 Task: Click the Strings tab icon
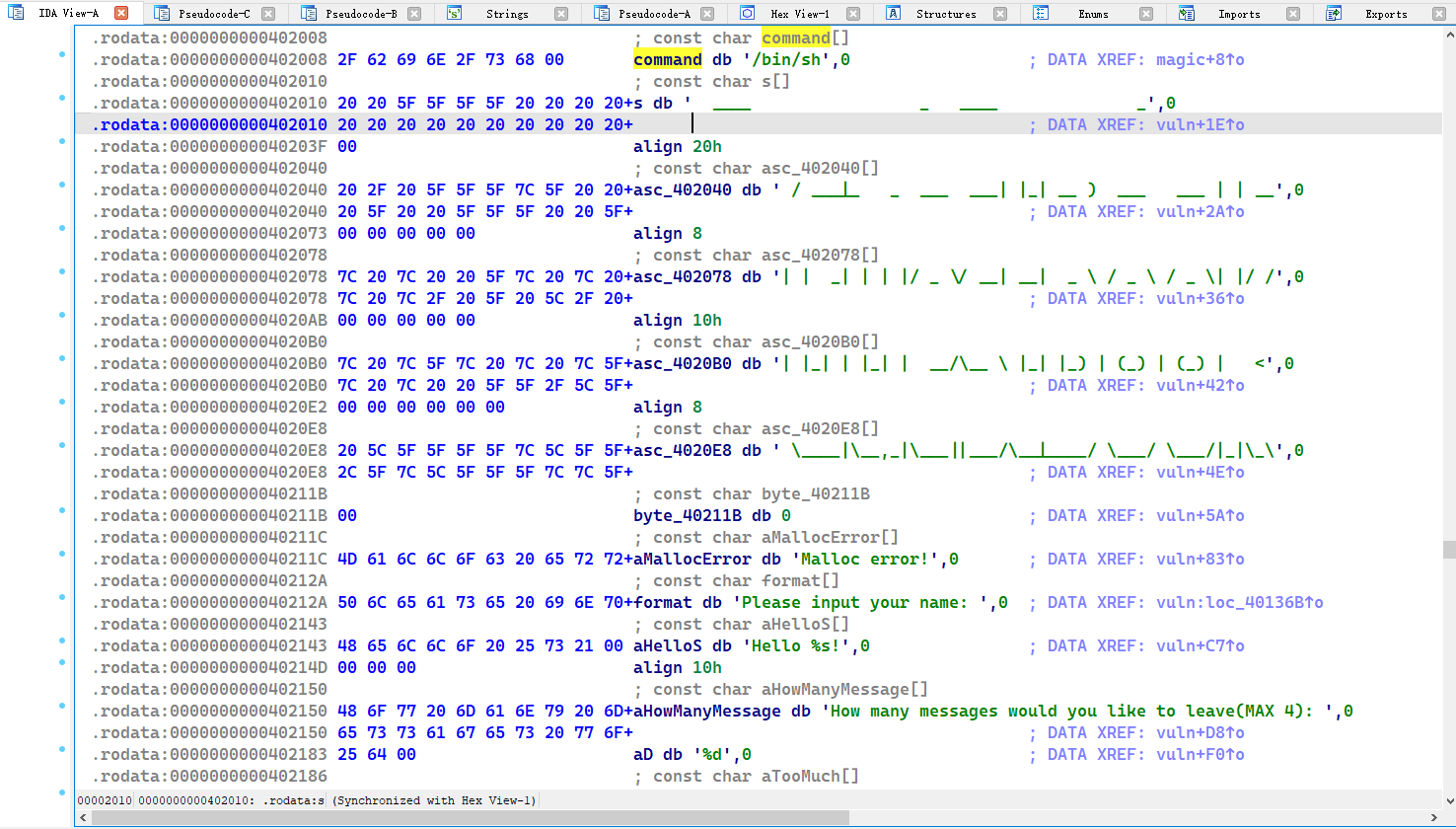[x=454, y=13]
